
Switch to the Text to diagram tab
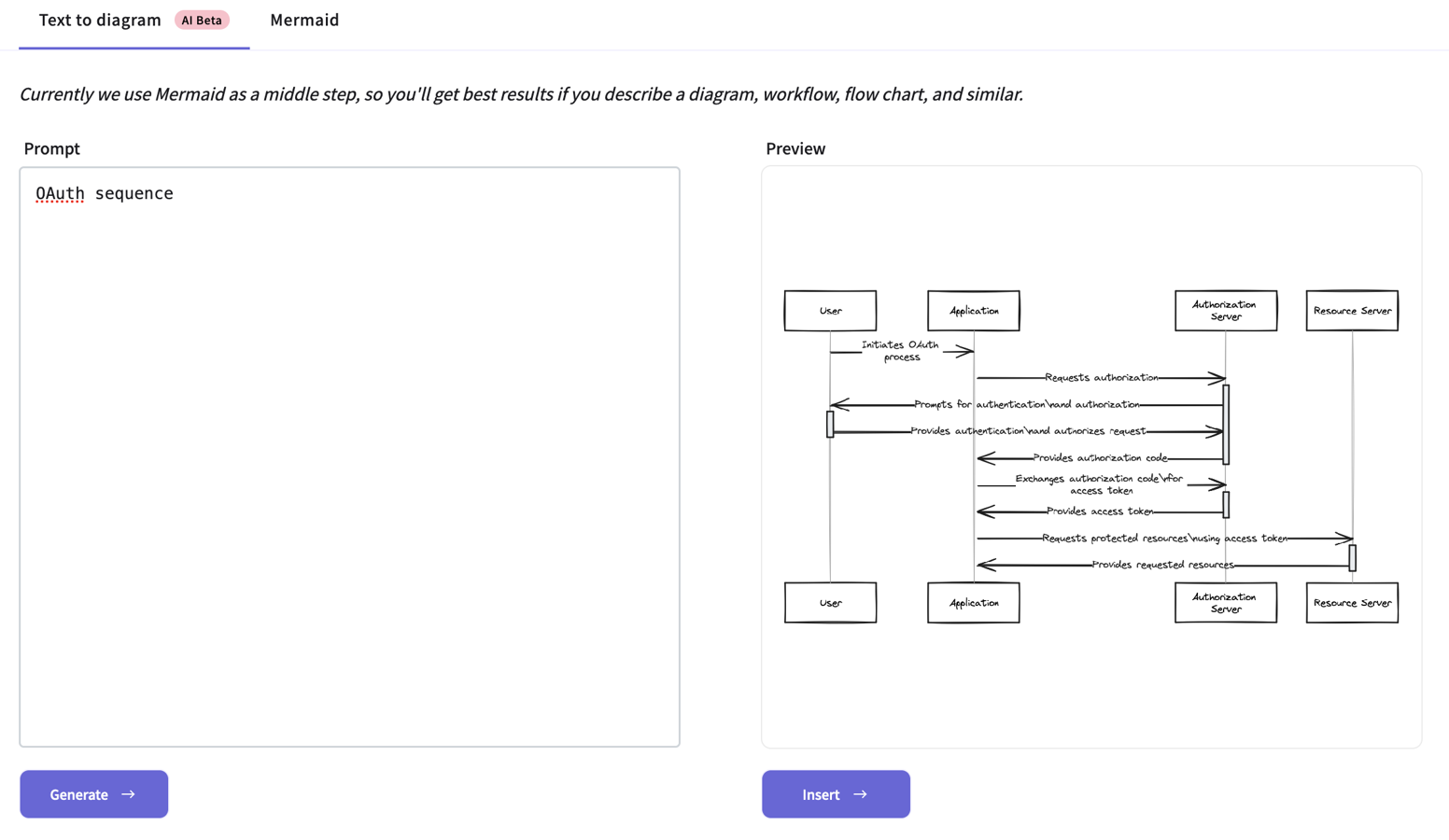(100, 21)
